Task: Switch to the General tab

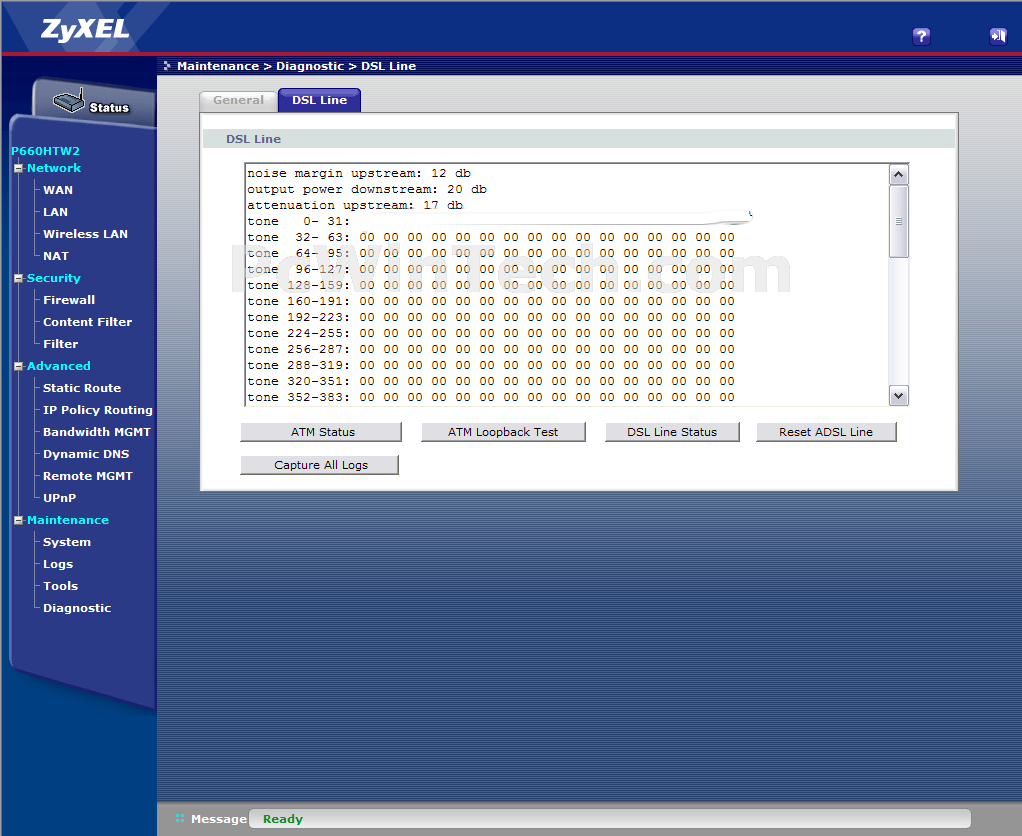Action: [x=239, y=100]
